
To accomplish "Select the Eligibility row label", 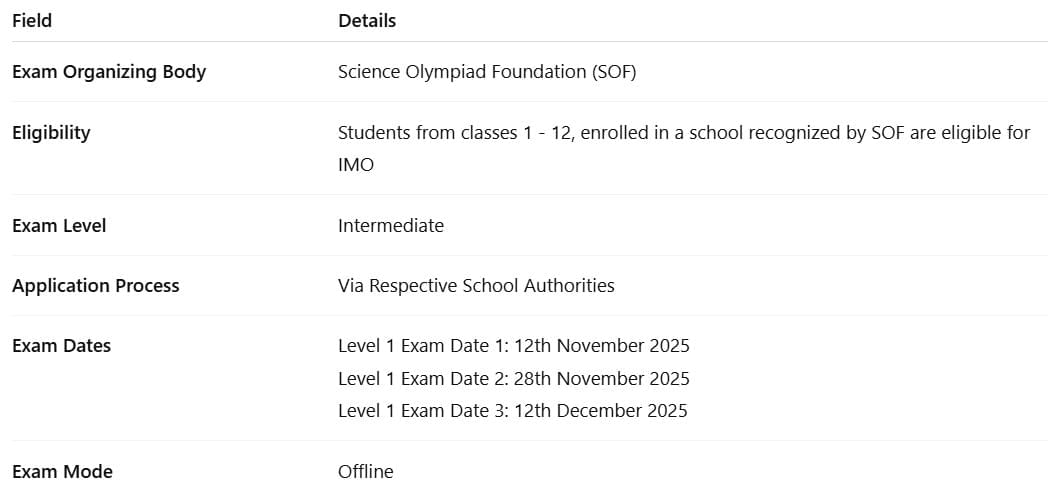I will point(51,132).
